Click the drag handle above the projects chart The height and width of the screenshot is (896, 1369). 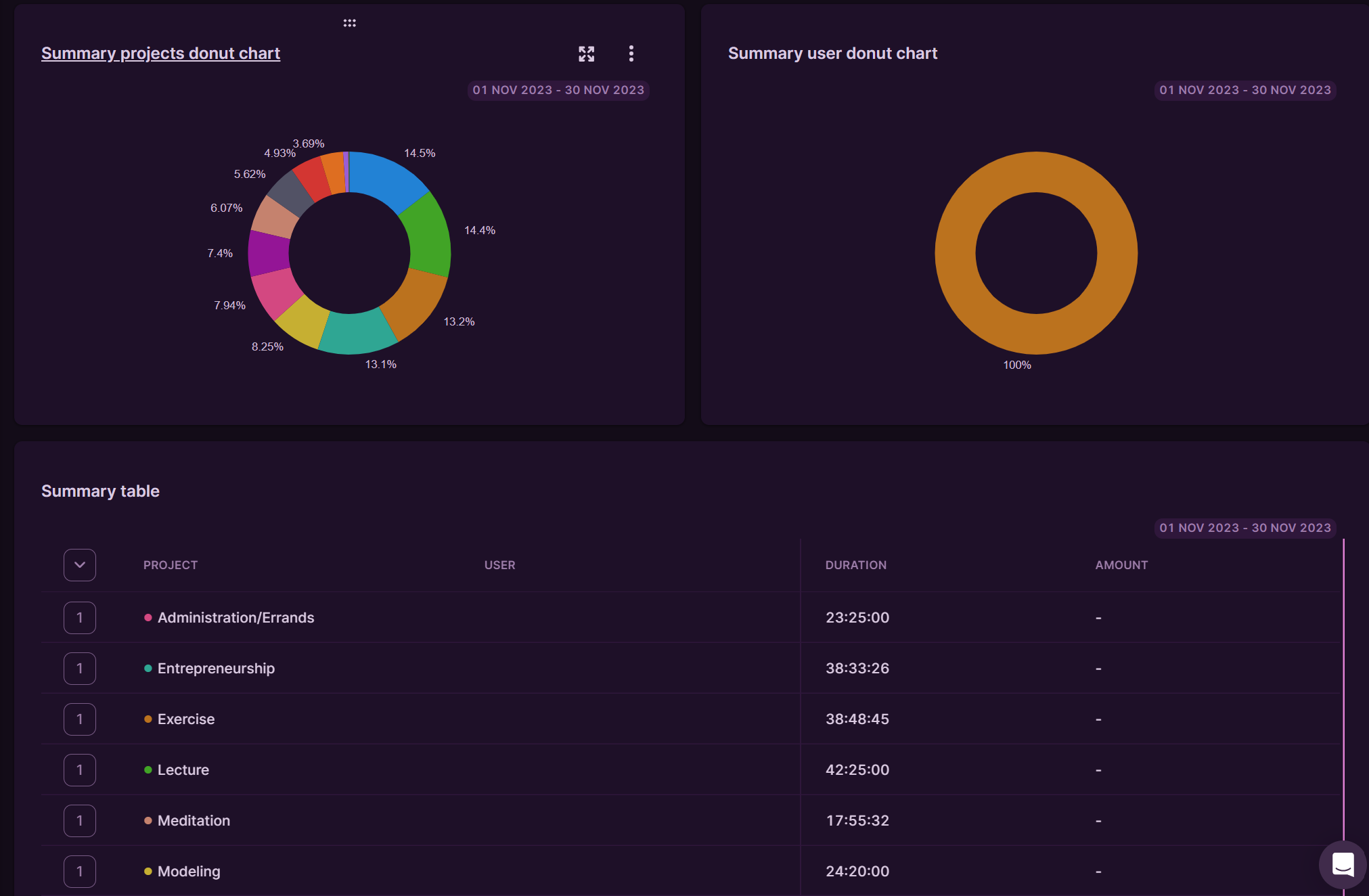point(349,23)
